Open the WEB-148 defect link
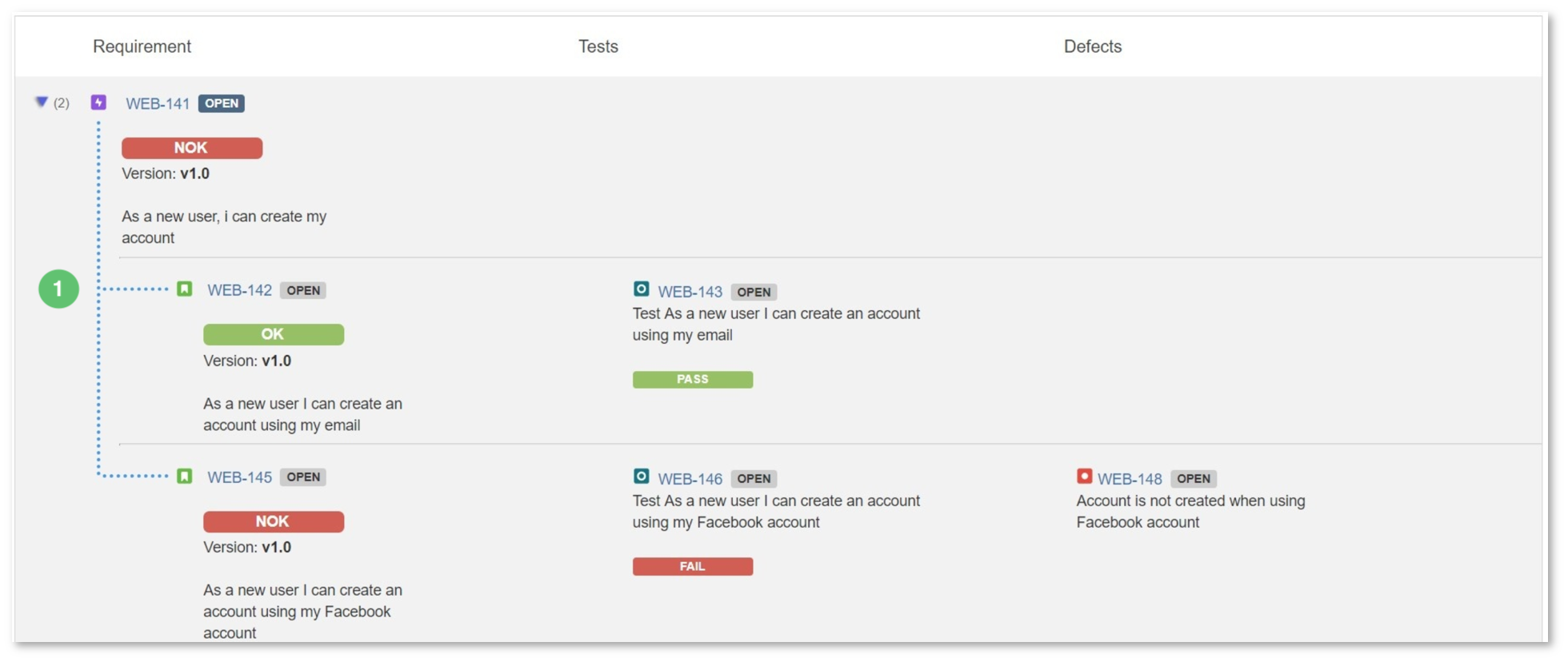 (1130, 479)
